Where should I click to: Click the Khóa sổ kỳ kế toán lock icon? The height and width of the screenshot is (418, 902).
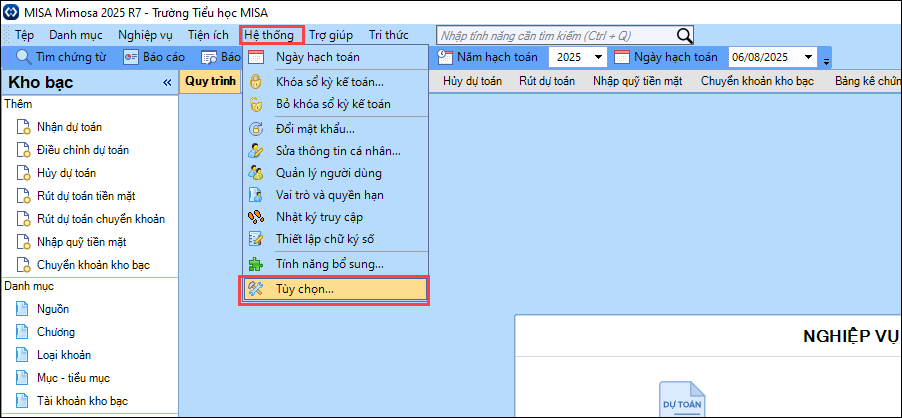pyautogui.click(x=255, y=82)
